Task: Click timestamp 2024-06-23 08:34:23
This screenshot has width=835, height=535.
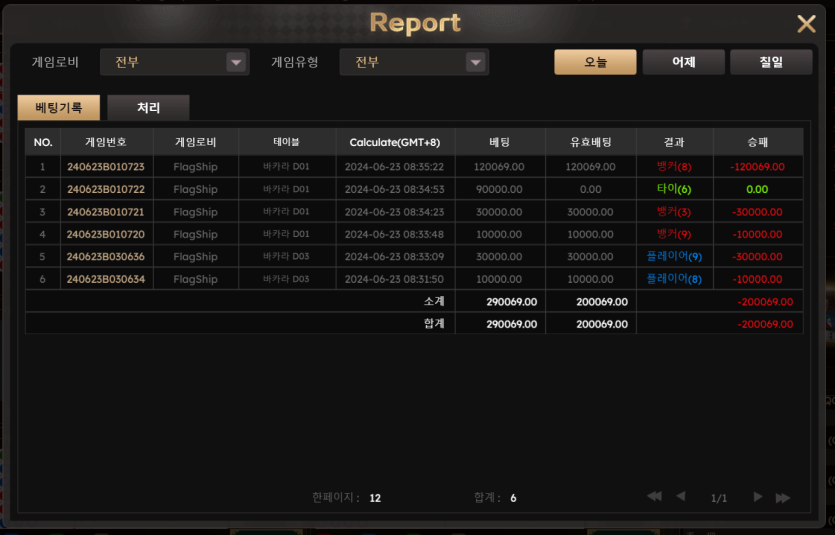Action: coord(395,212)
